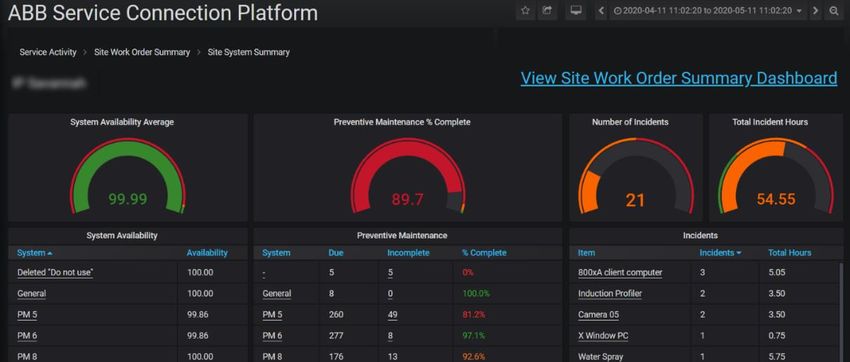This screenshot has height=362, width=850.
Task: Select due count 260 for PM 5
Action: click(336, 315)
